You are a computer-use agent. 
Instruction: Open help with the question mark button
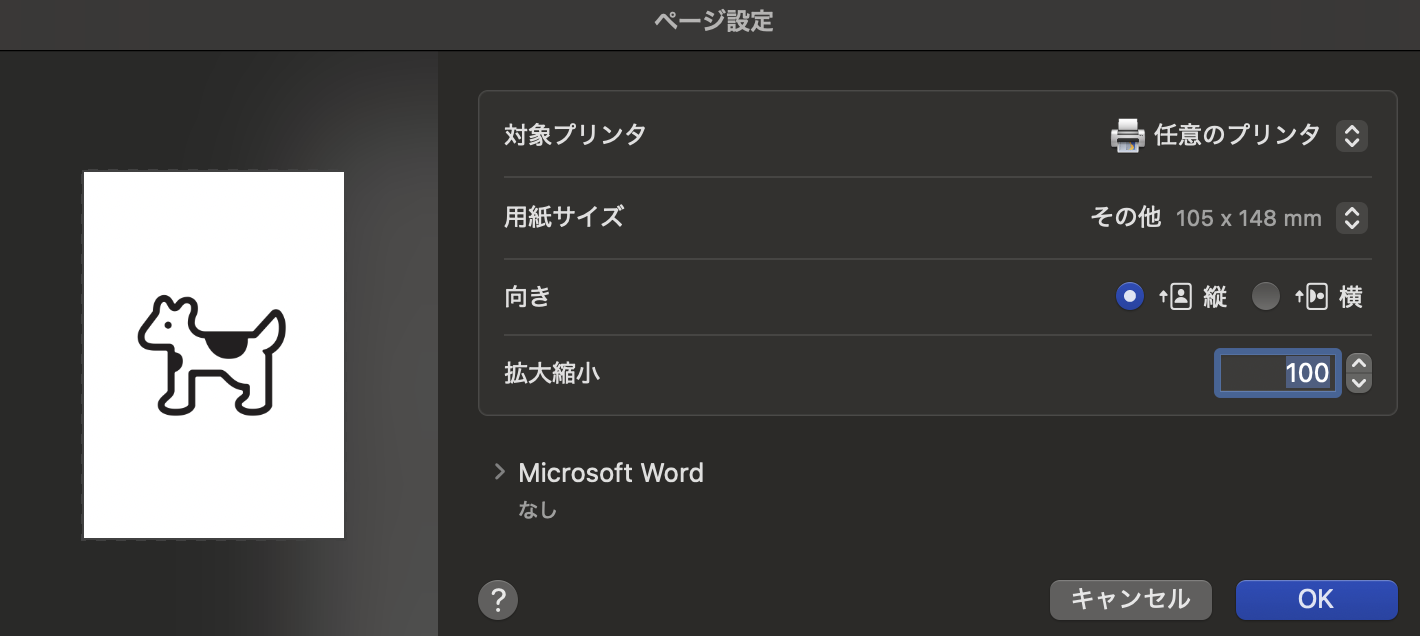[x=498, y=600]
